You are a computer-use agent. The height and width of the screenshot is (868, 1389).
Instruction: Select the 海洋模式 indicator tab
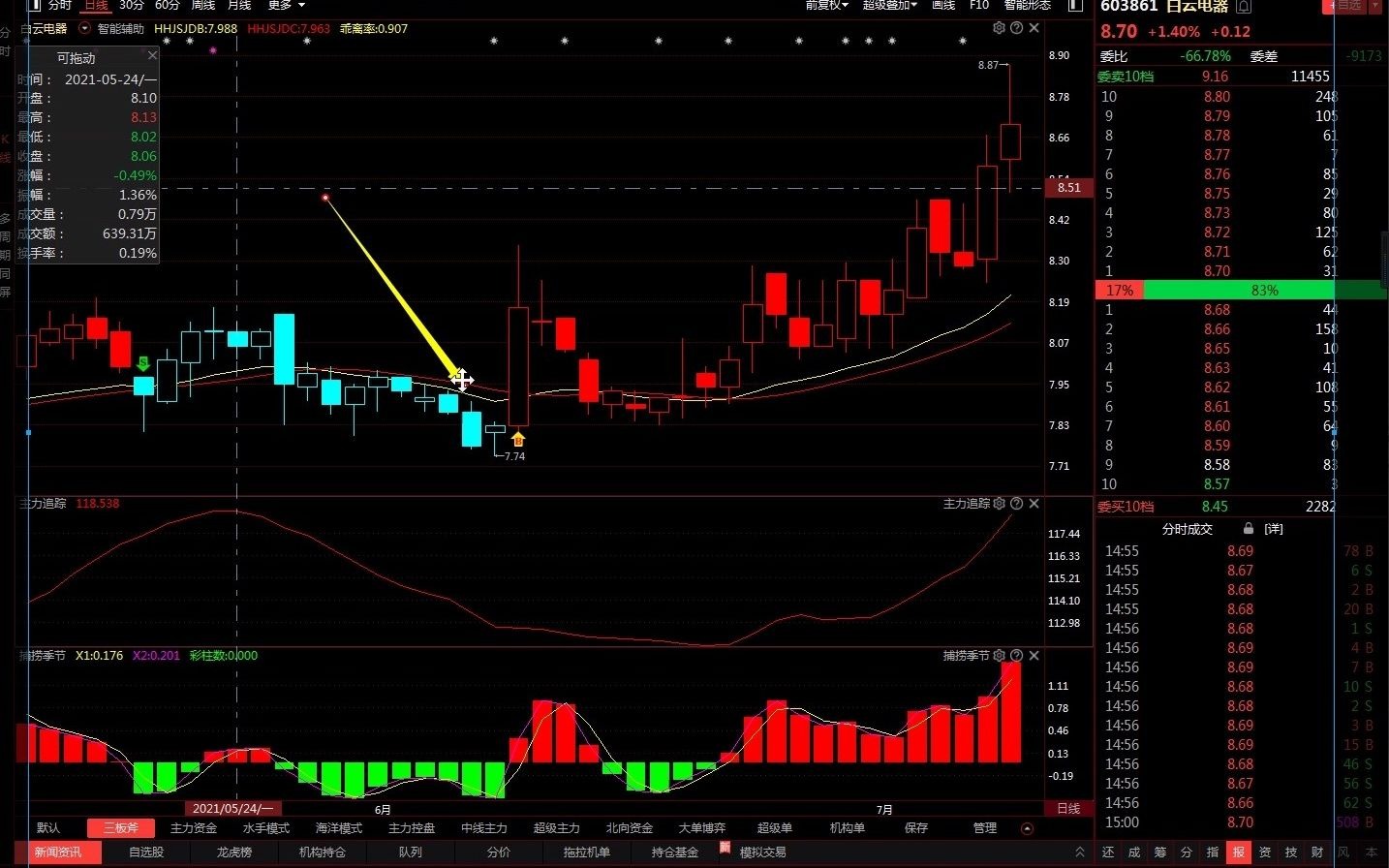point(339,828)
